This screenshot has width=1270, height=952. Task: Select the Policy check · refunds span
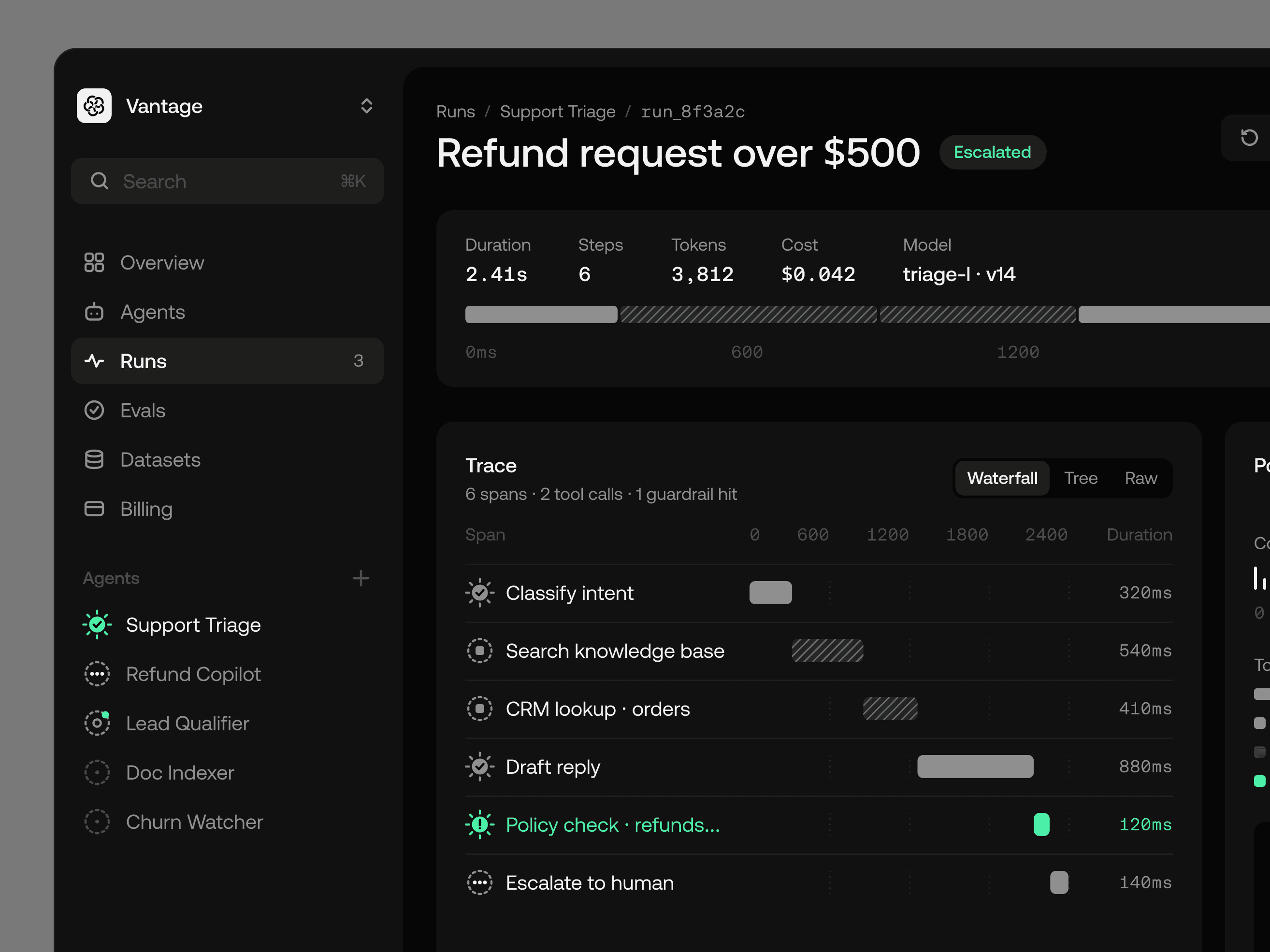click(x=819, y=825)
